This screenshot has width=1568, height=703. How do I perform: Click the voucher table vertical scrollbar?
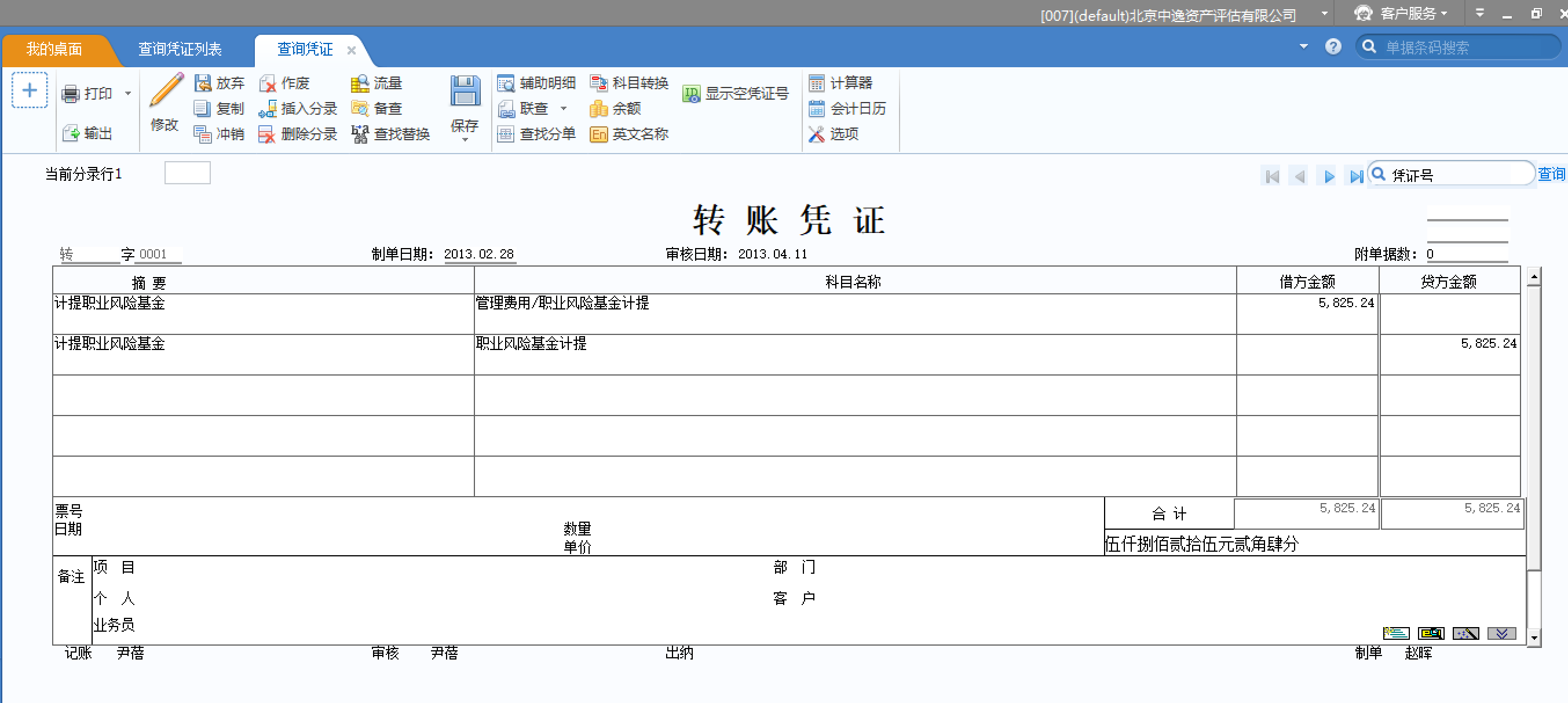pos(1534,427)
